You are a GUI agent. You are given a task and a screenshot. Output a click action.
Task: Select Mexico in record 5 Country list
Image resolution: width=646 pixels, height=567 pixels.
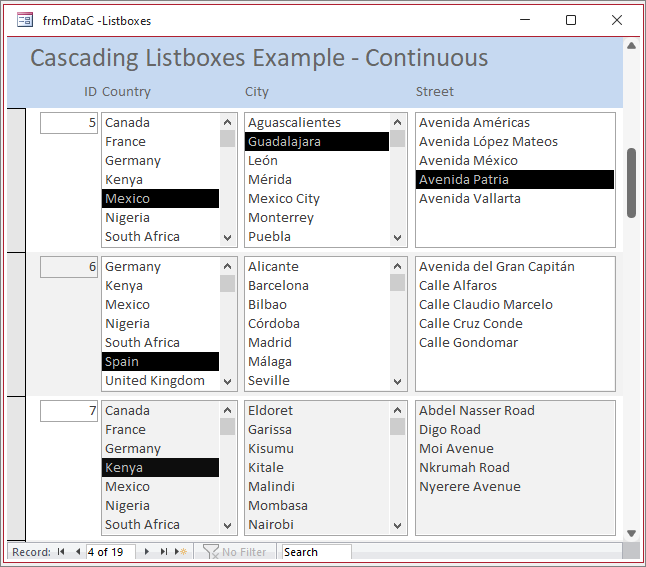click(x=160, y=199)
